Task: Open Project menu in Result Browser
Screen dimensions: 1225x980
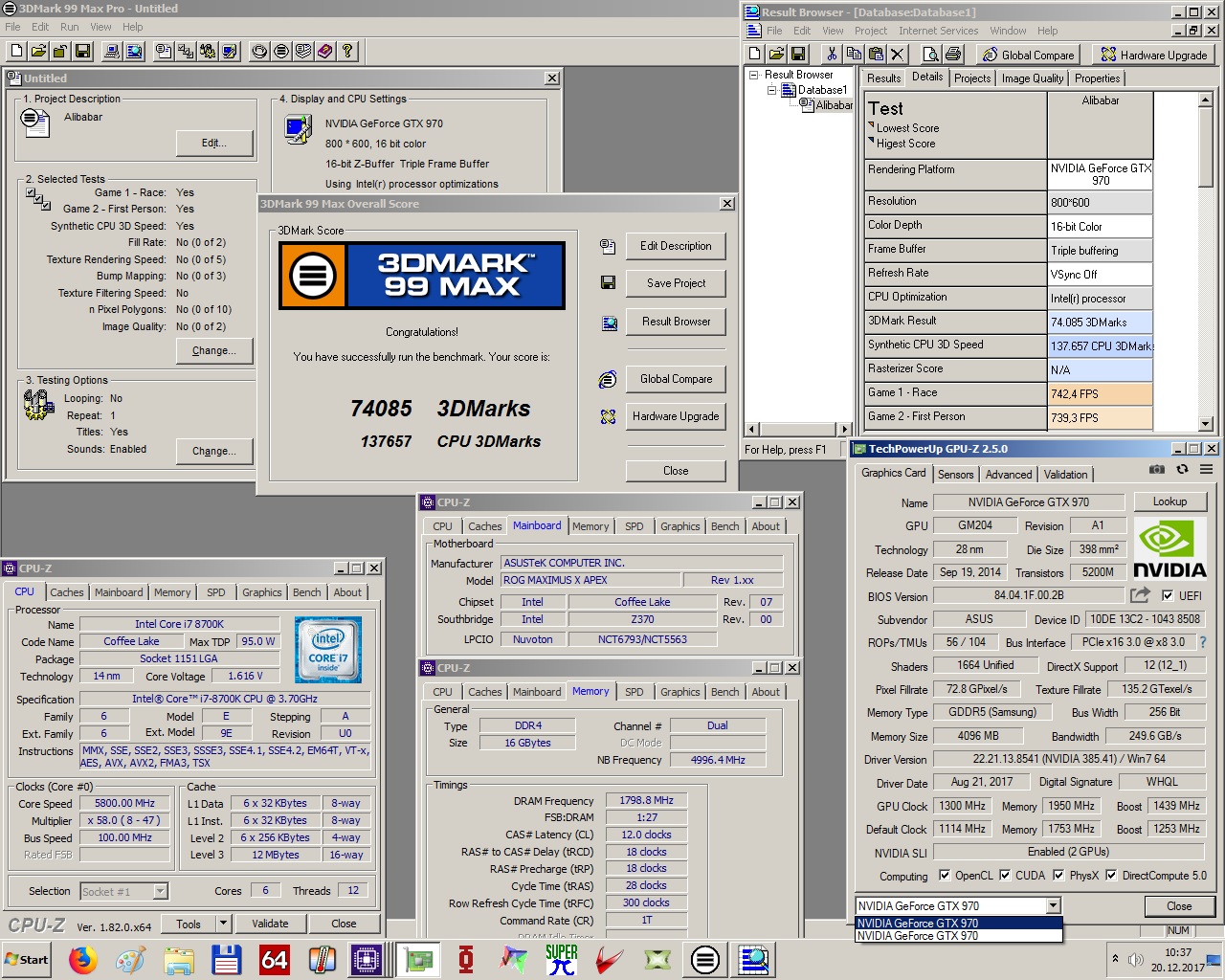Action: [871, 31]
